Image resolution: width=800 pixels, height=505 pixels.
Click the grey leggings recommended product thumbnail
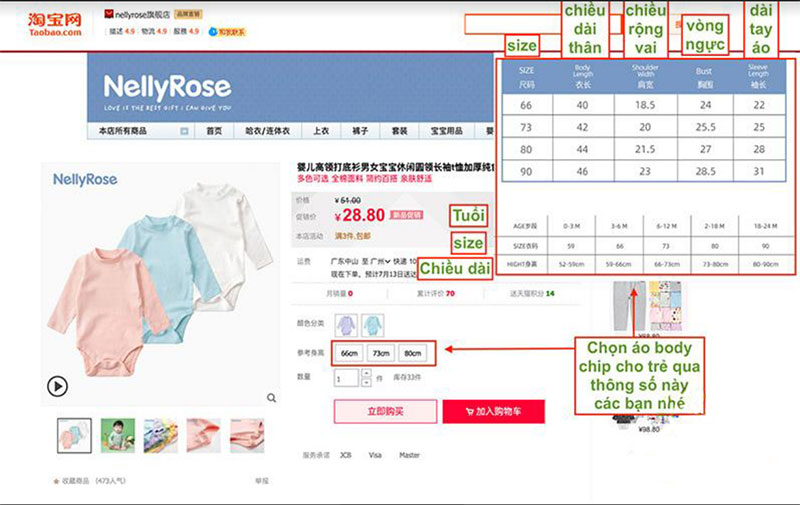(x=628, y=306)
